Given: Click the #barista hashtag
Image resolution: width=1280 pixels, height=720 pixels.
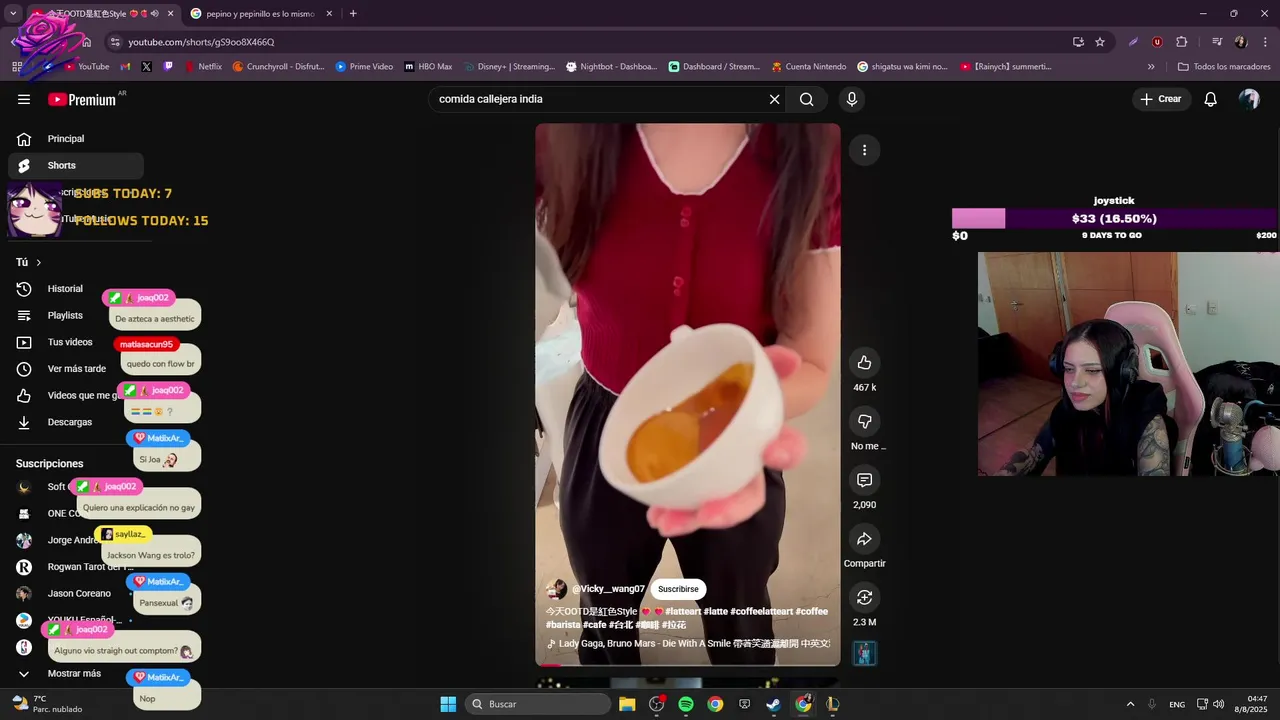Looking at the screenshot, I should click(563, 625).
